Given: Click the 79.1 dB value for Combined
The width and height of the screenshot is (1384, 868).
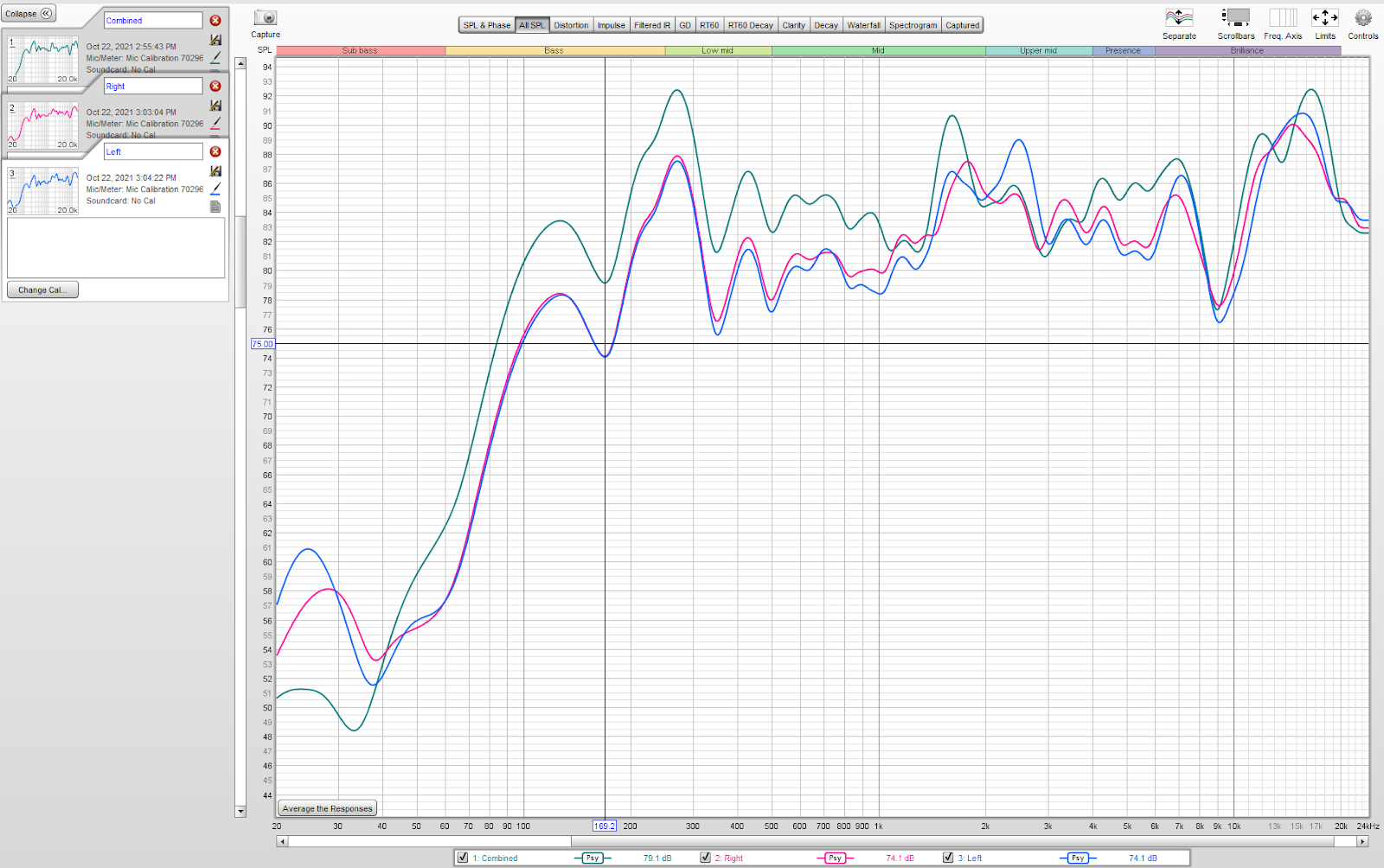Looking at the screenshot, I should [657, 858].
